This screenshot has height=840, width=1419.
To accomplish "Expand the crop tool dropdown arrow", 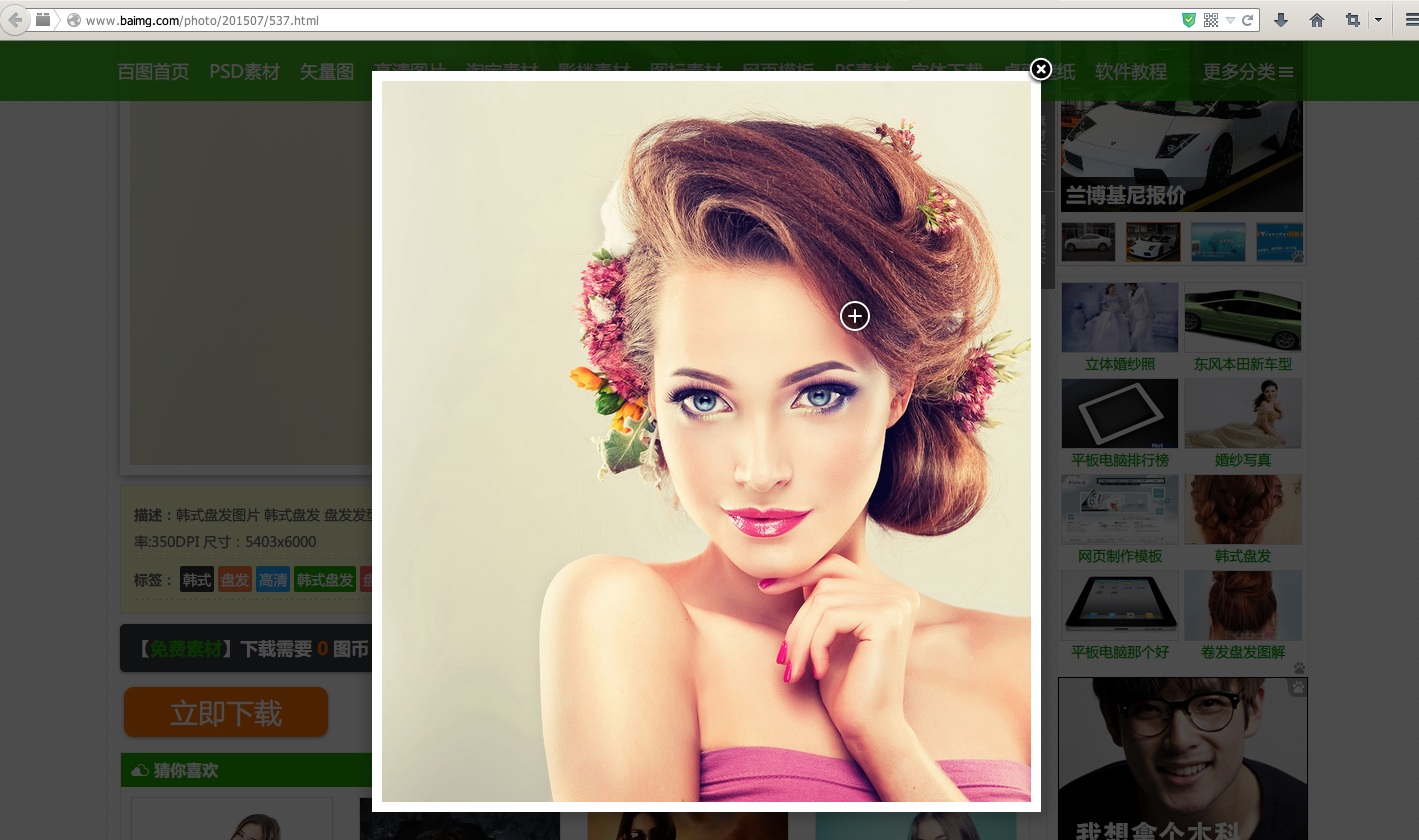I will point(1378,20).
